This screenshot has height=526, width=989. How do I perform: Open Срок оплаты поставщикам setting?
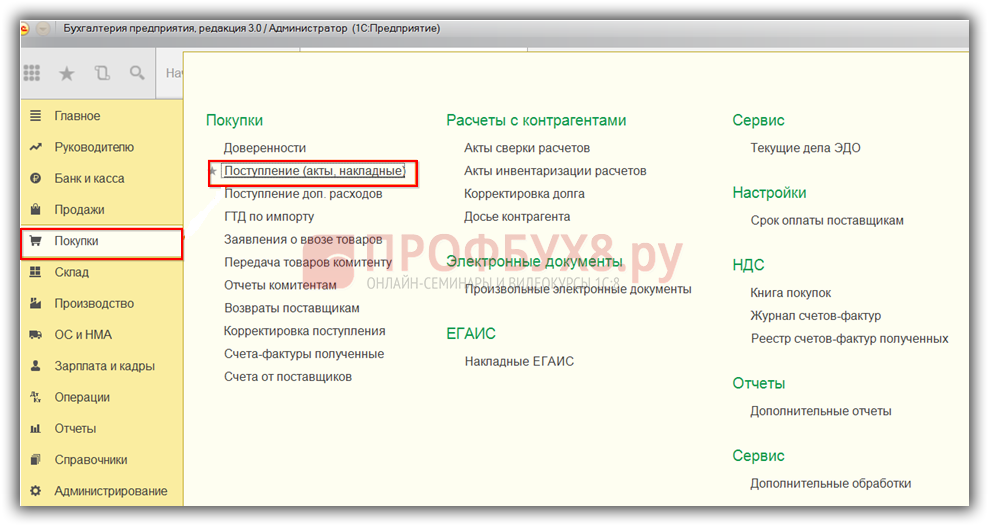[827, 220]
